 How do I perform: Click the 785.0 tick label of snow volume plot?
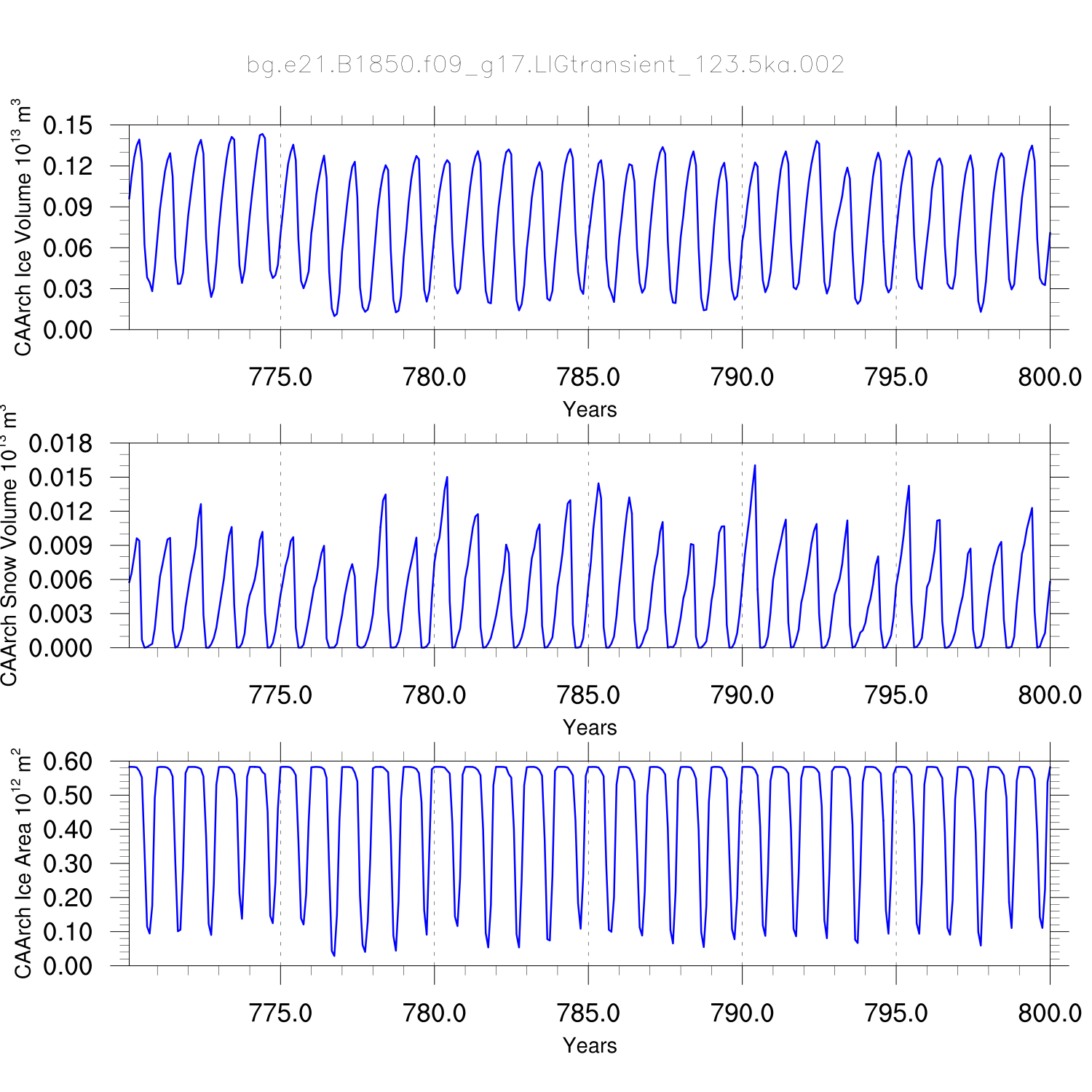(588, 695)
